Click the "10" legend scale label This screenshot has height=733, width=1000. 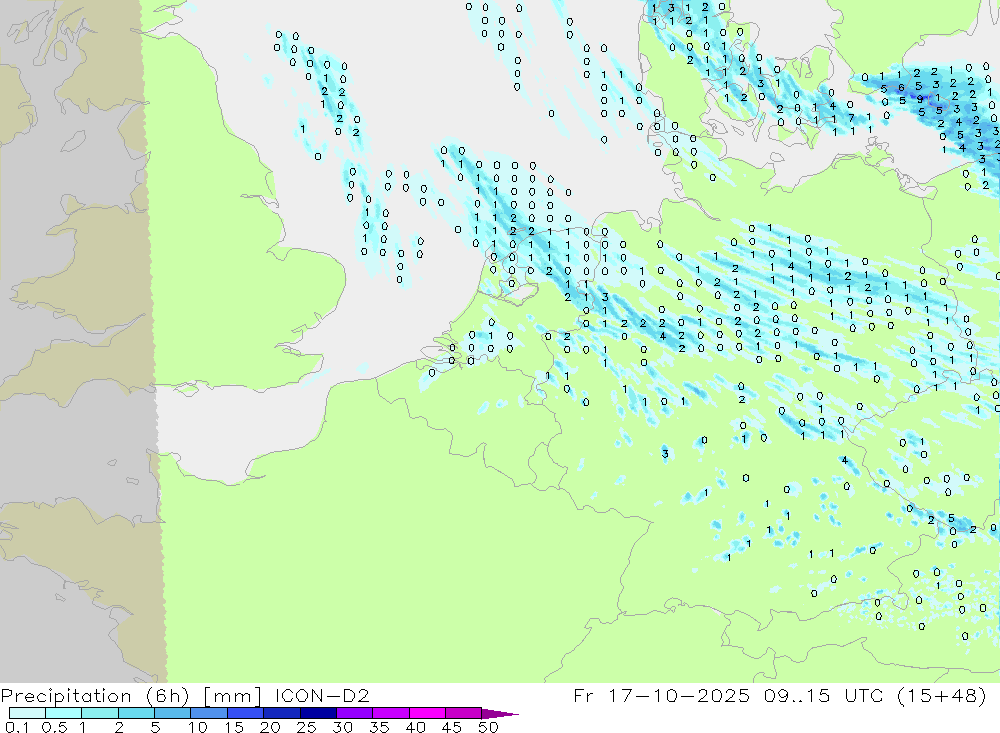click(x=198, y=727)
